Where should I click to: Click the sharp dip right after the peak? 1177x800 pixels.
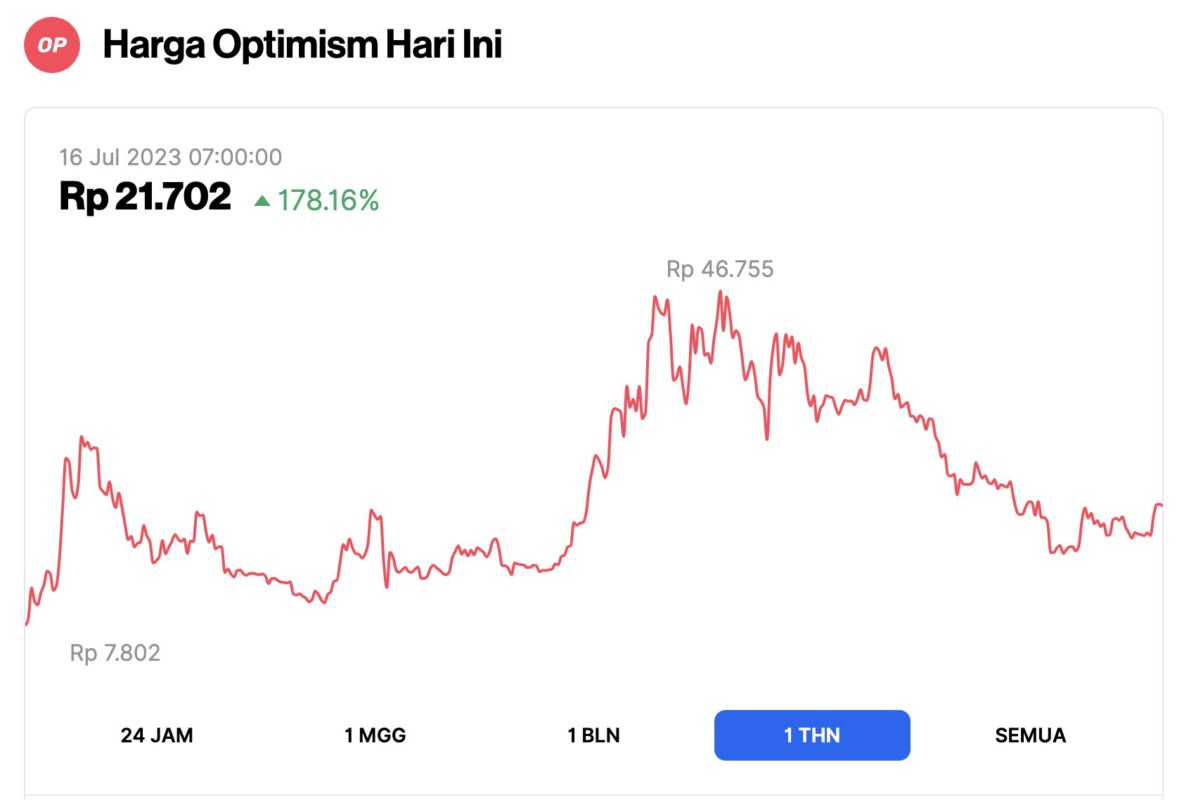coord(767,437)
